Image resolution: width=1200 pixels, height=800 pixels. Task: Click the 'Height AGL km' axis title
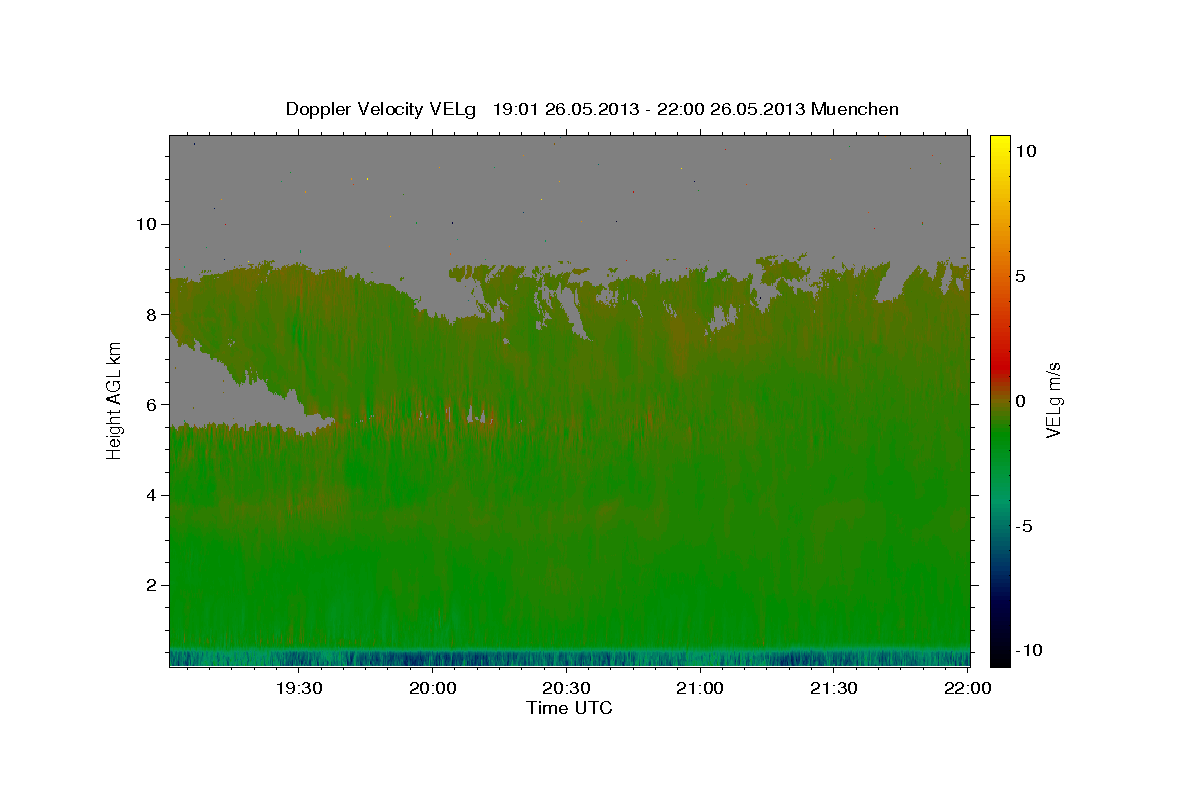pos(114,400)
